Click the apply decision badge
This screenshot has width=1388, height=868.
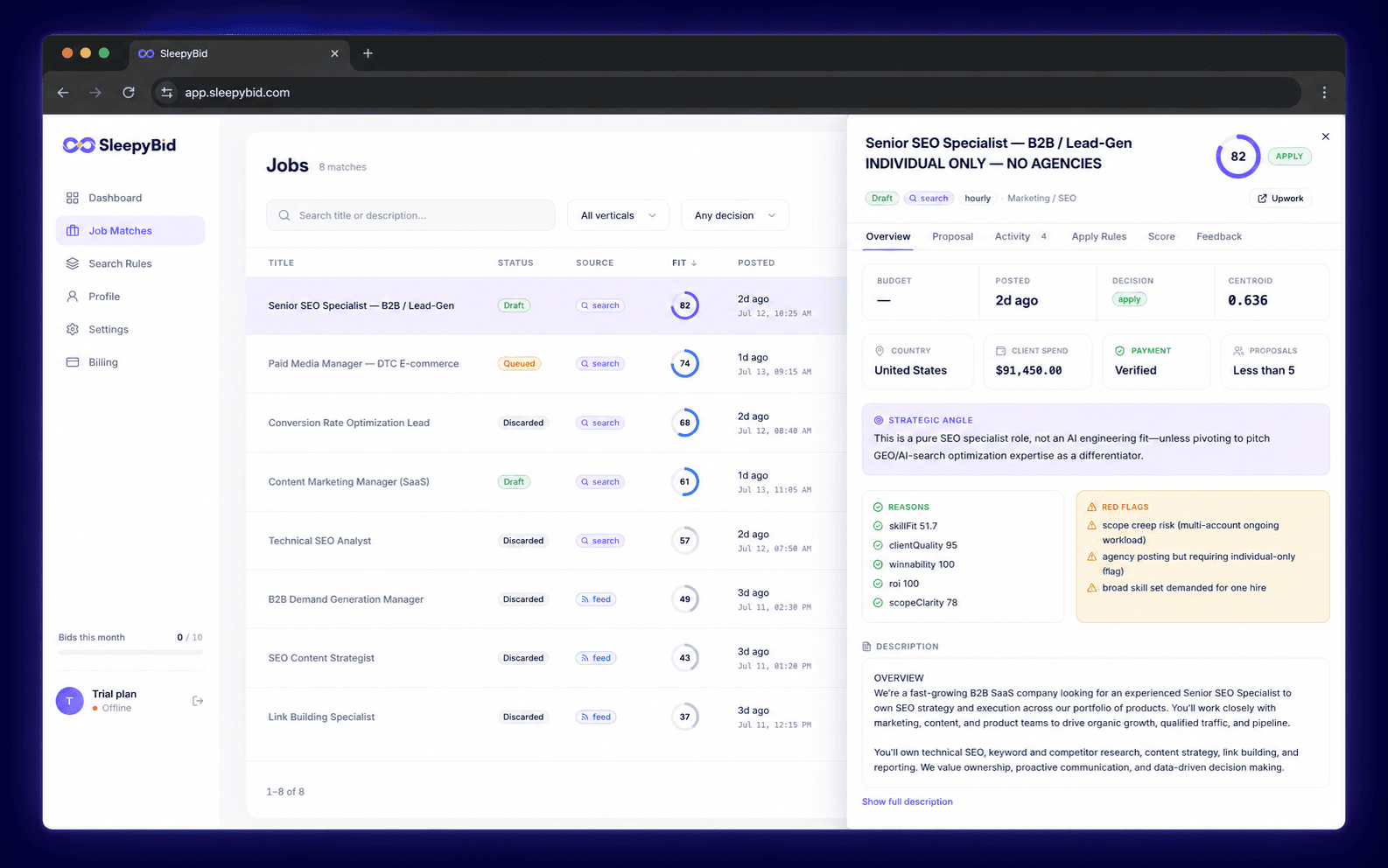(1129, 300)
